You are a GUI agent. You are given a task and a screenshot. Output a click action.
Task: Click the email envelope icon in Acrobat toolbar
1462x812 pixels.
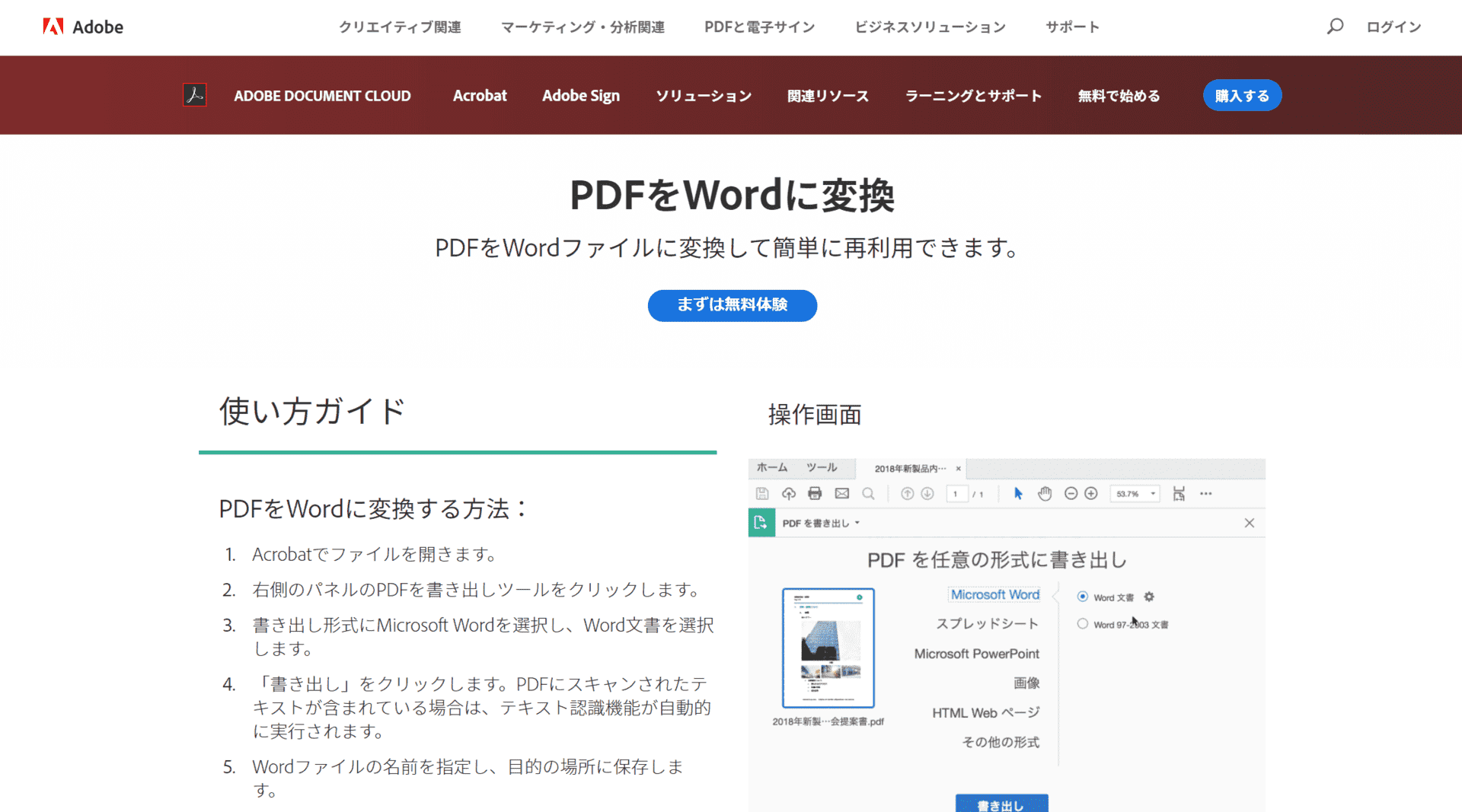click(x=841, y=494)
